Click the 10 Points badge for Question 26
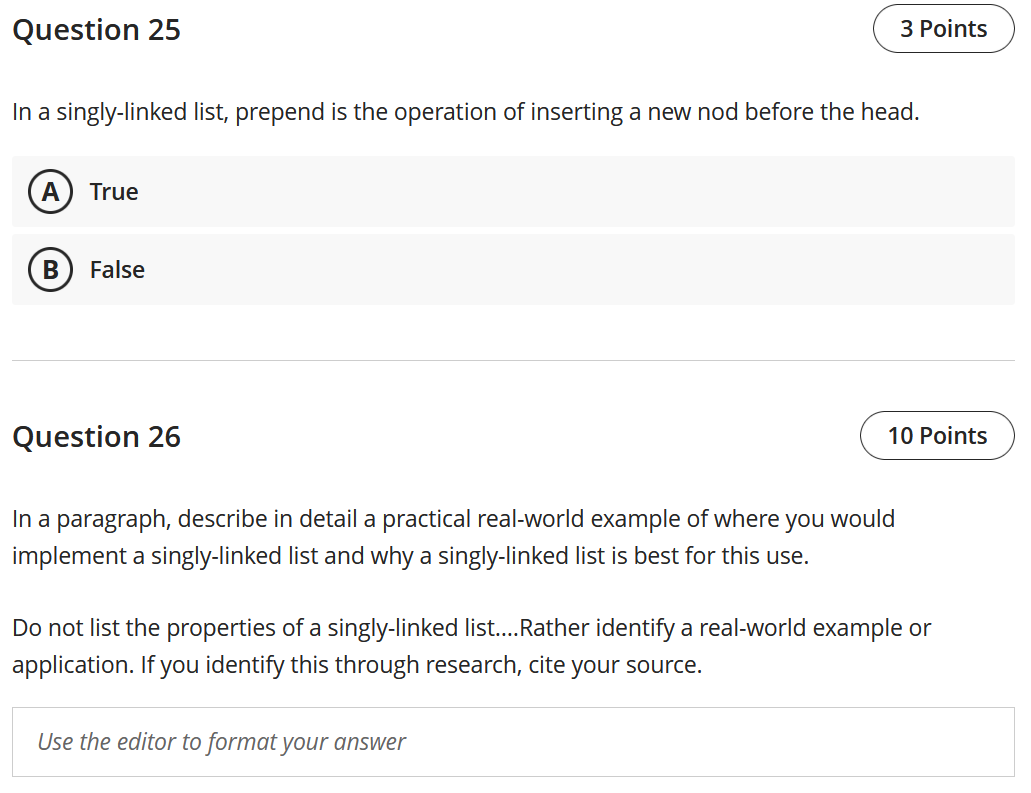The height and width of the screenshot is (793, 1031). tap(937, 435)
